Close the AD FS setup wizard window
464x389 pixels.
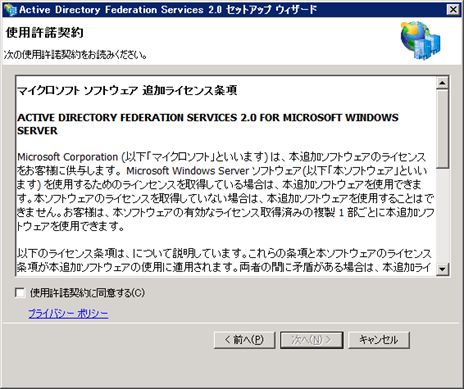(x=453, y=10)
